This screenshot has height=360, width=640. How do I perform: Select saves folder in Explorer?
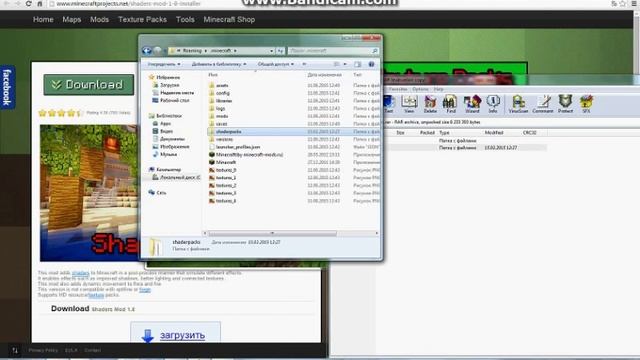[222, 124]
